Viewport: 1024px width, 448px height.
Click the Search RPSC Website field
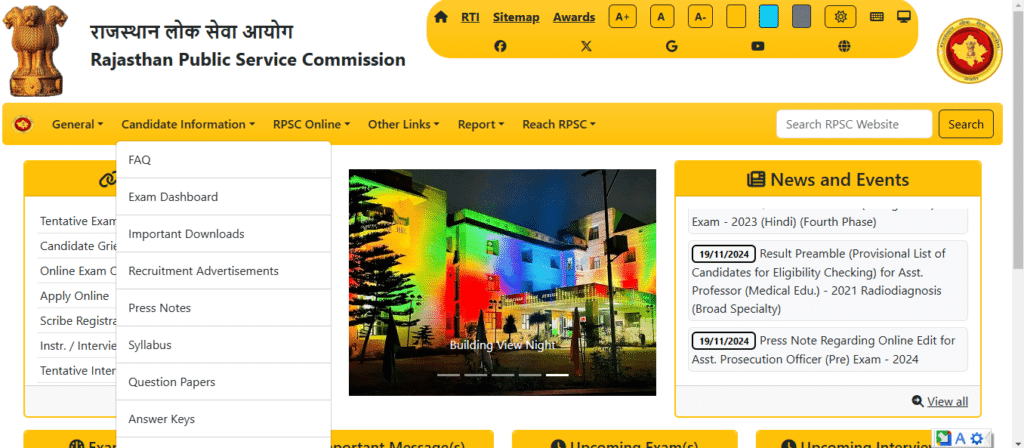[x=854, y=124]
